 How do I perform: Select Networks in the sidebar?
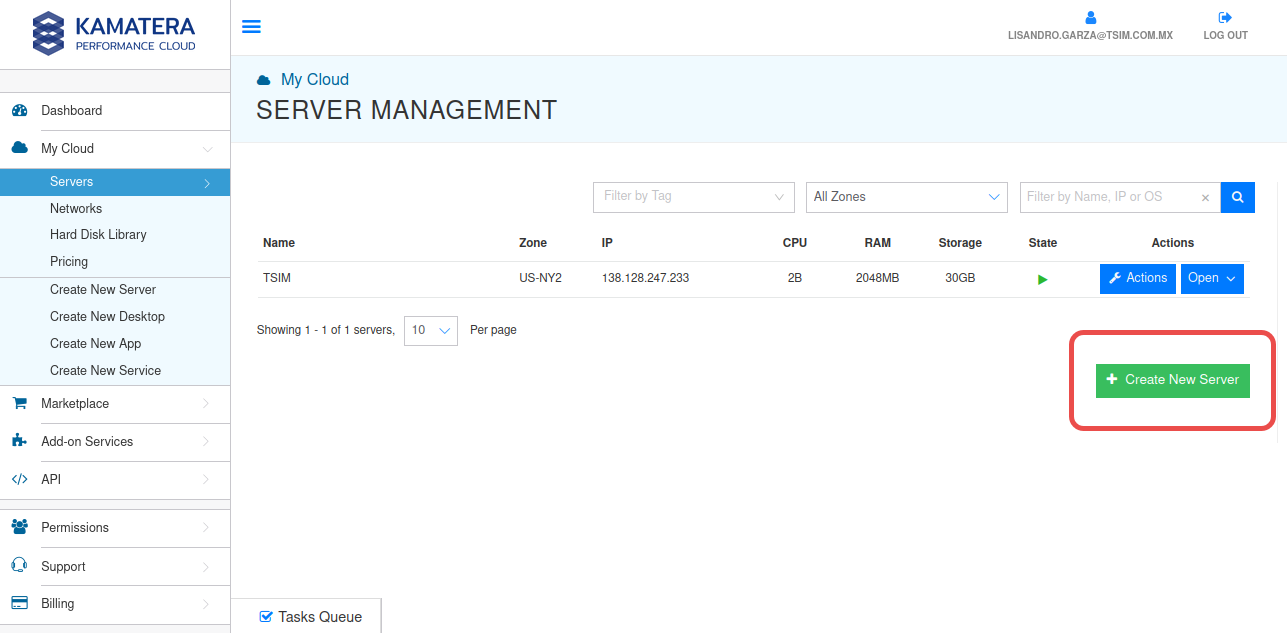(76, 209)
